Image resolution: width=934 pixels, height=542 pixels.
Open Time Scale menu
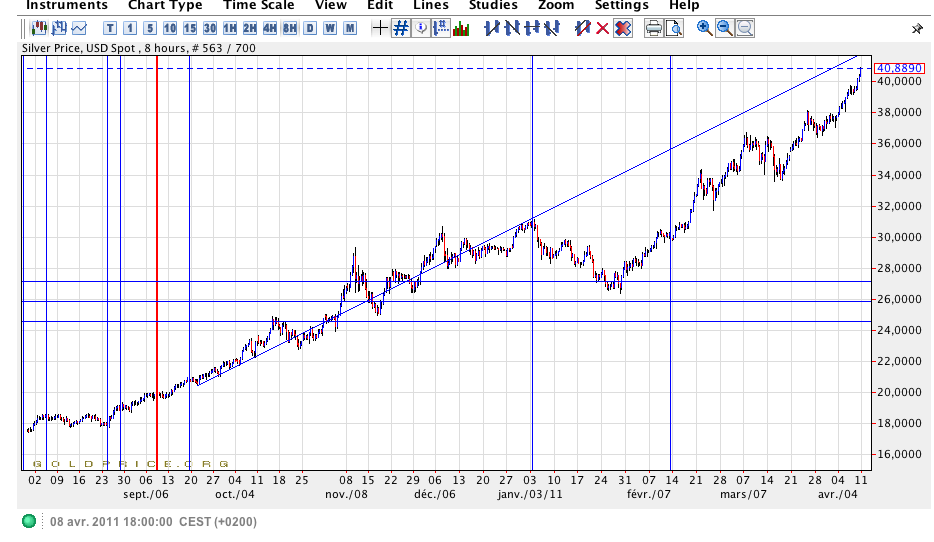click(259, 5)
